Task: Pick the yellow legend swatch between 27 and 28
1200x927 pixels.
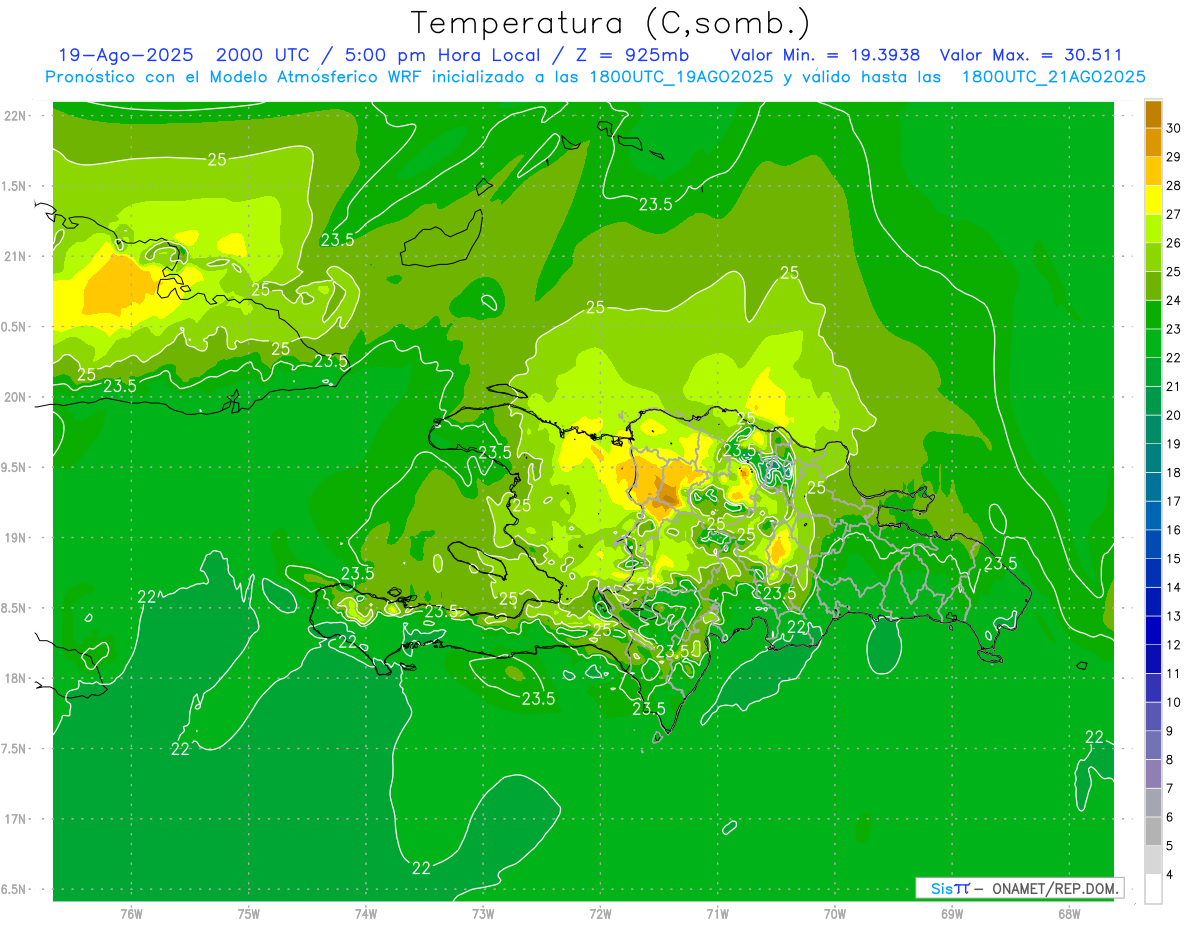Action: click(1153, 200)
